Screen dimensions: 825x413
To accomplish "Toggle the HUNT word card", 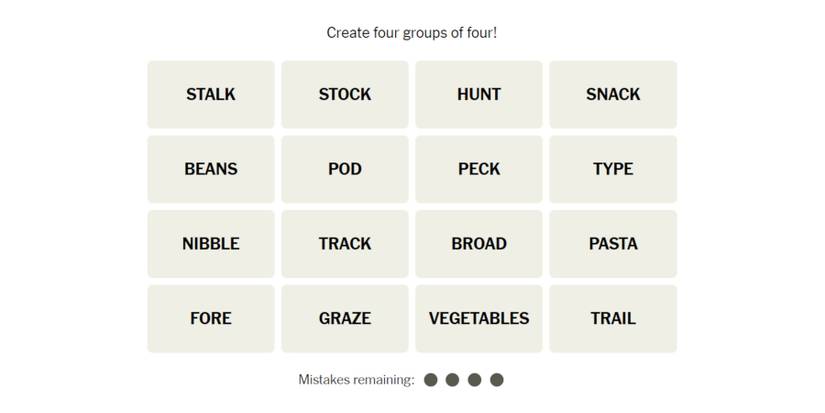I will click(479, 94).
